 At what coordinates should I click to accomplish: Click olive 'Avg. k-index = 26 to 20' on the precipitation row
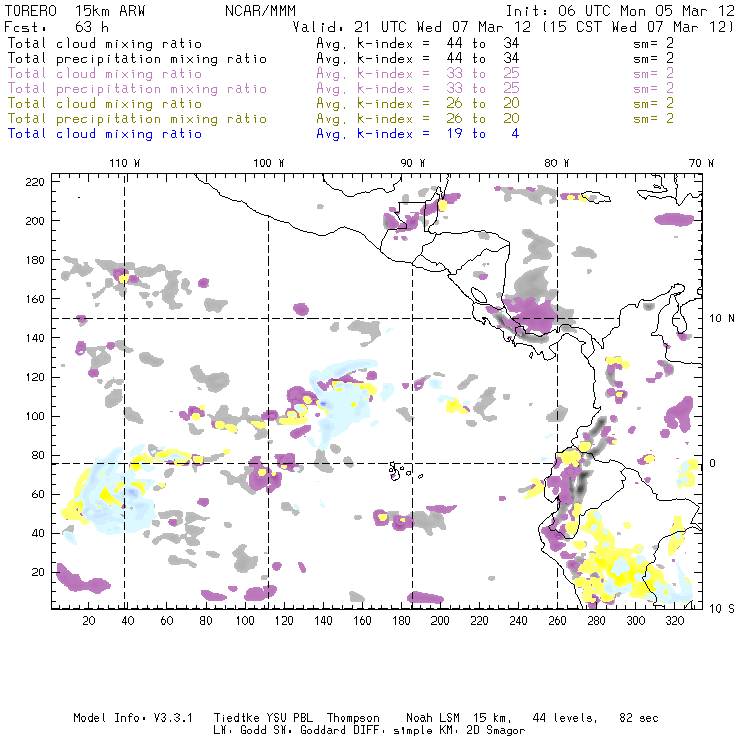pos(418,119)
